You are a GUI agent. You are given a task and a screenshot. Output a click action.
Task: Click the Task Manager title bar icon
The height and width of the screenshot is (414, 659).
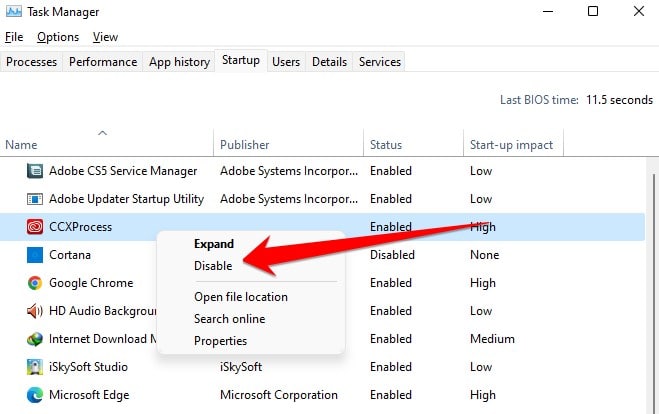click(x=13, y=11)
